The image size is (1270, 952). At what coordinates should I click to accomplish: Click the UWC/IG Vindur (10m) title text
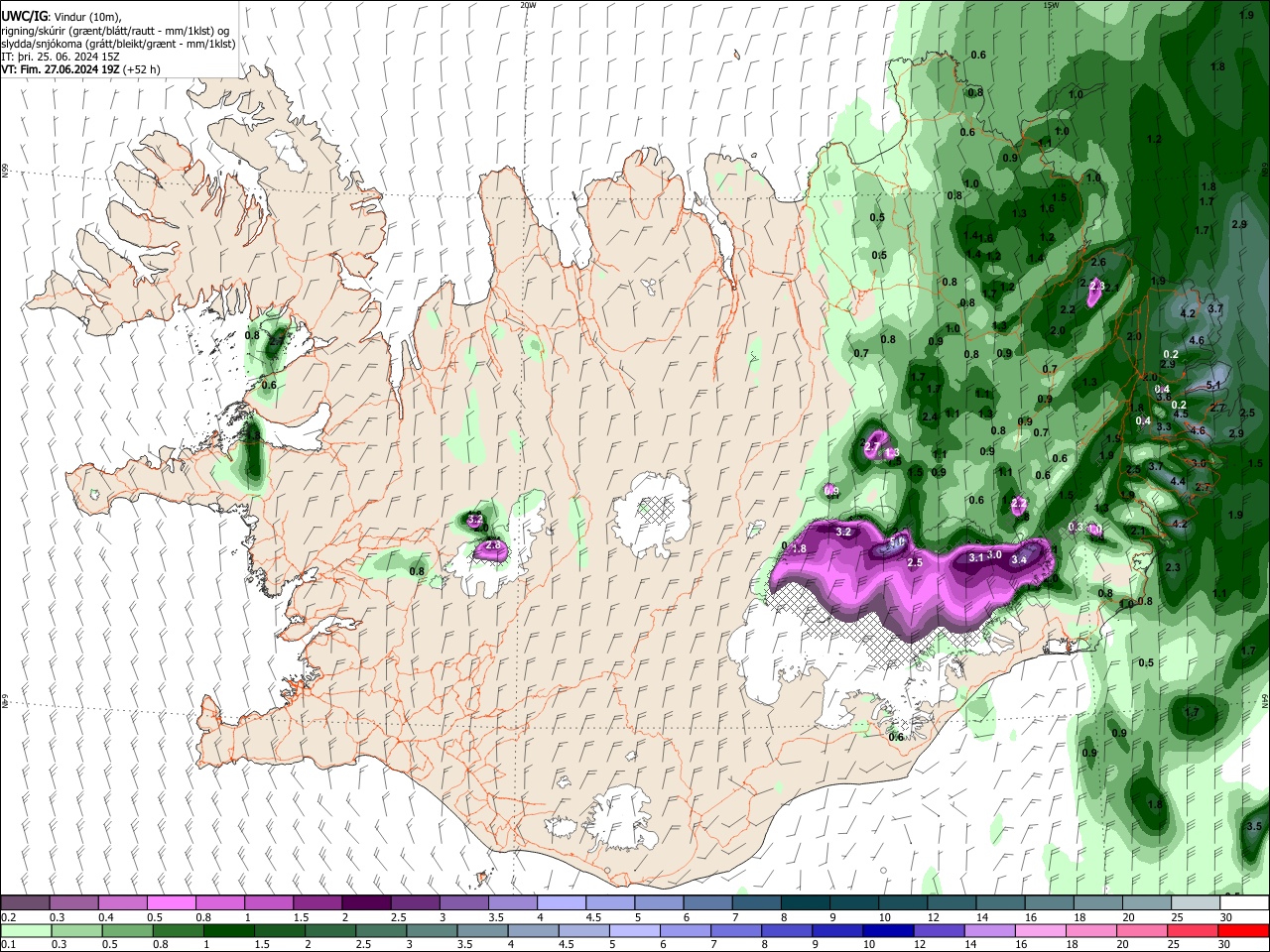[61, 17]
